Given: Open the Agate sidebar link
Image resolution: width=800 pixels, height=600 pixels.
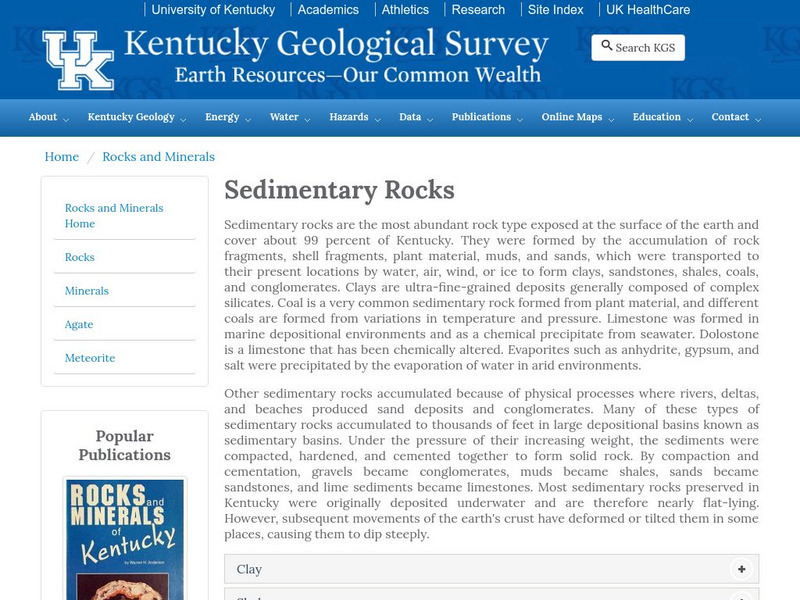Looking at the screenshot, I should (x=79, y=325).
